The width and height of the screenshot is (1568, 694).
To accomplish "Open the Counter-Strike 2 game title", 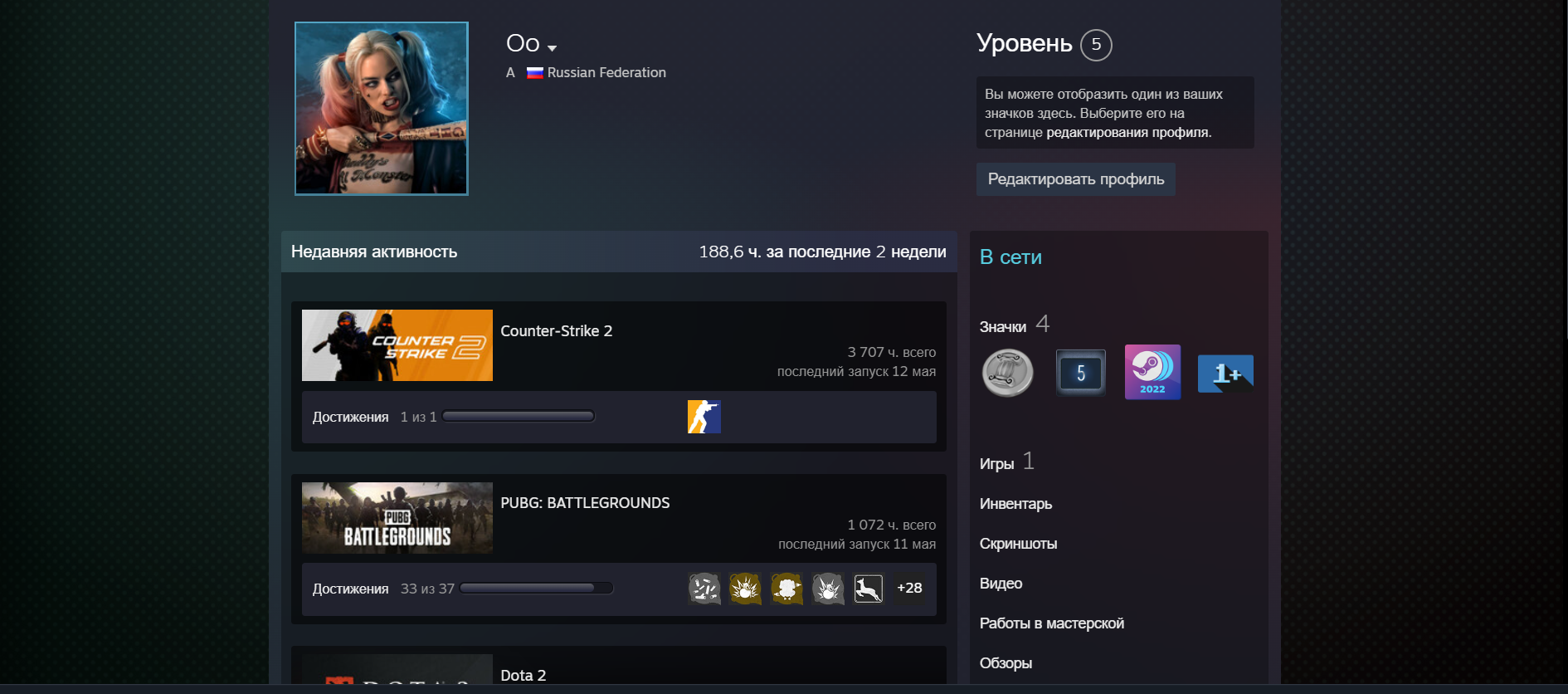I will (557, 331).
